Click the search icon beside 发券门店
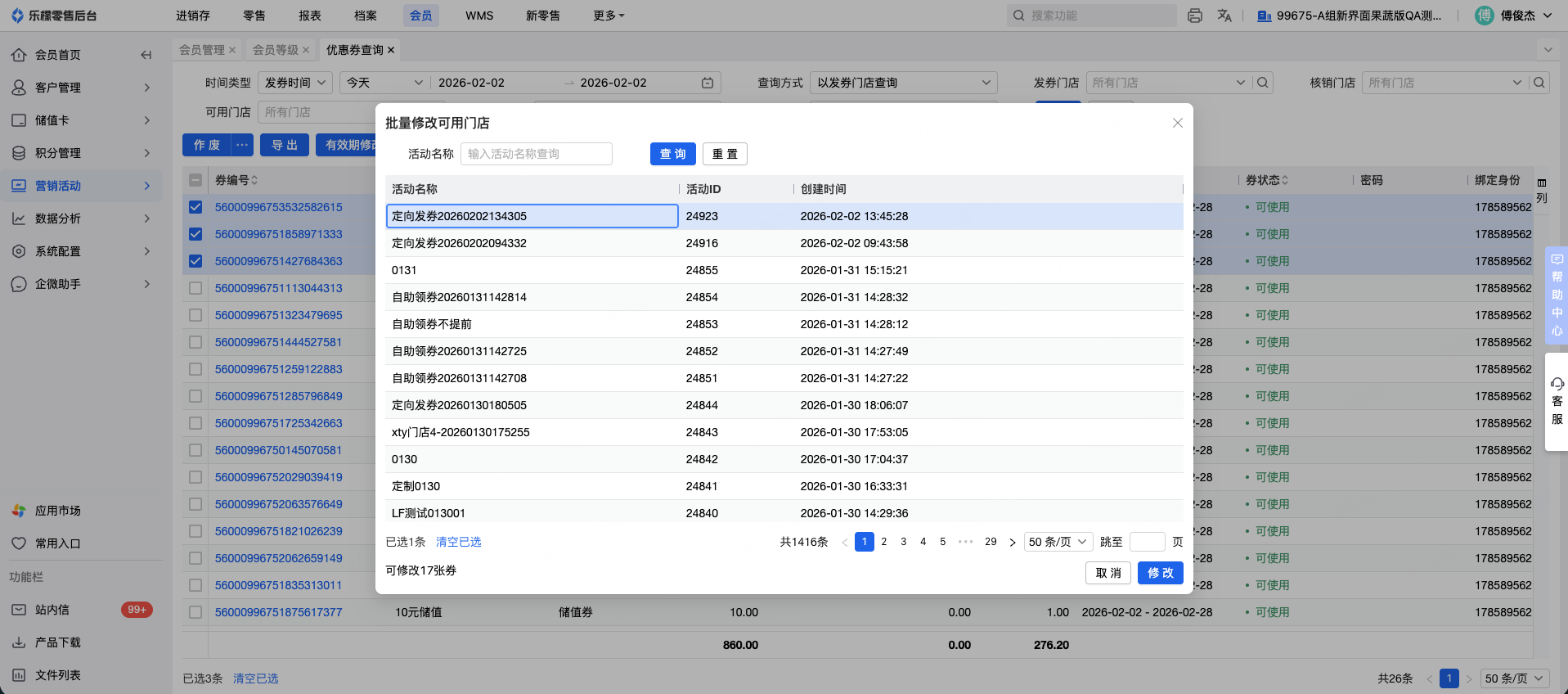This screenshot has height=694, width=1568. coord(1263,83)
